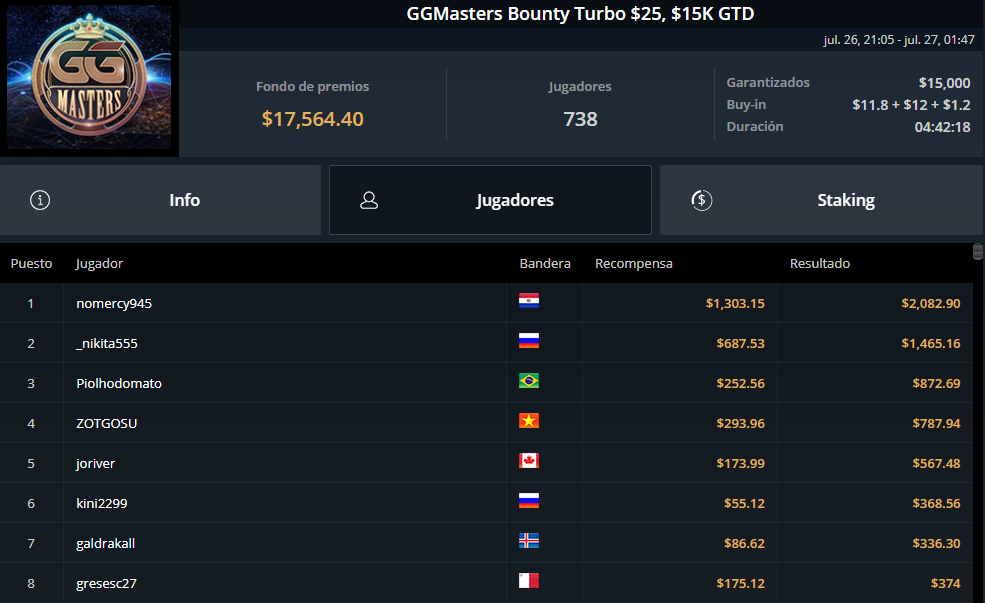
Task: Click Malta flag in gresesc27 row
Action: click(x=529, y=581)
